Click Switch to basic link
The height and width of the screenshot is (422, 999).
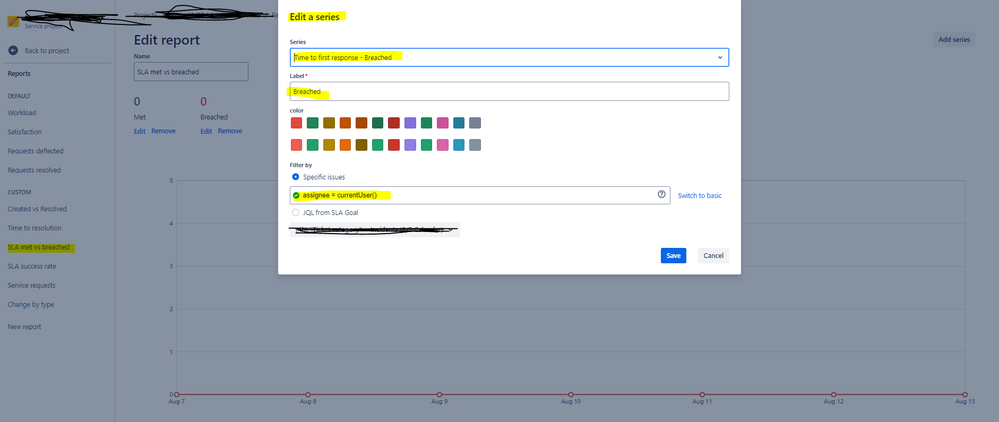[x=700, y=196]
